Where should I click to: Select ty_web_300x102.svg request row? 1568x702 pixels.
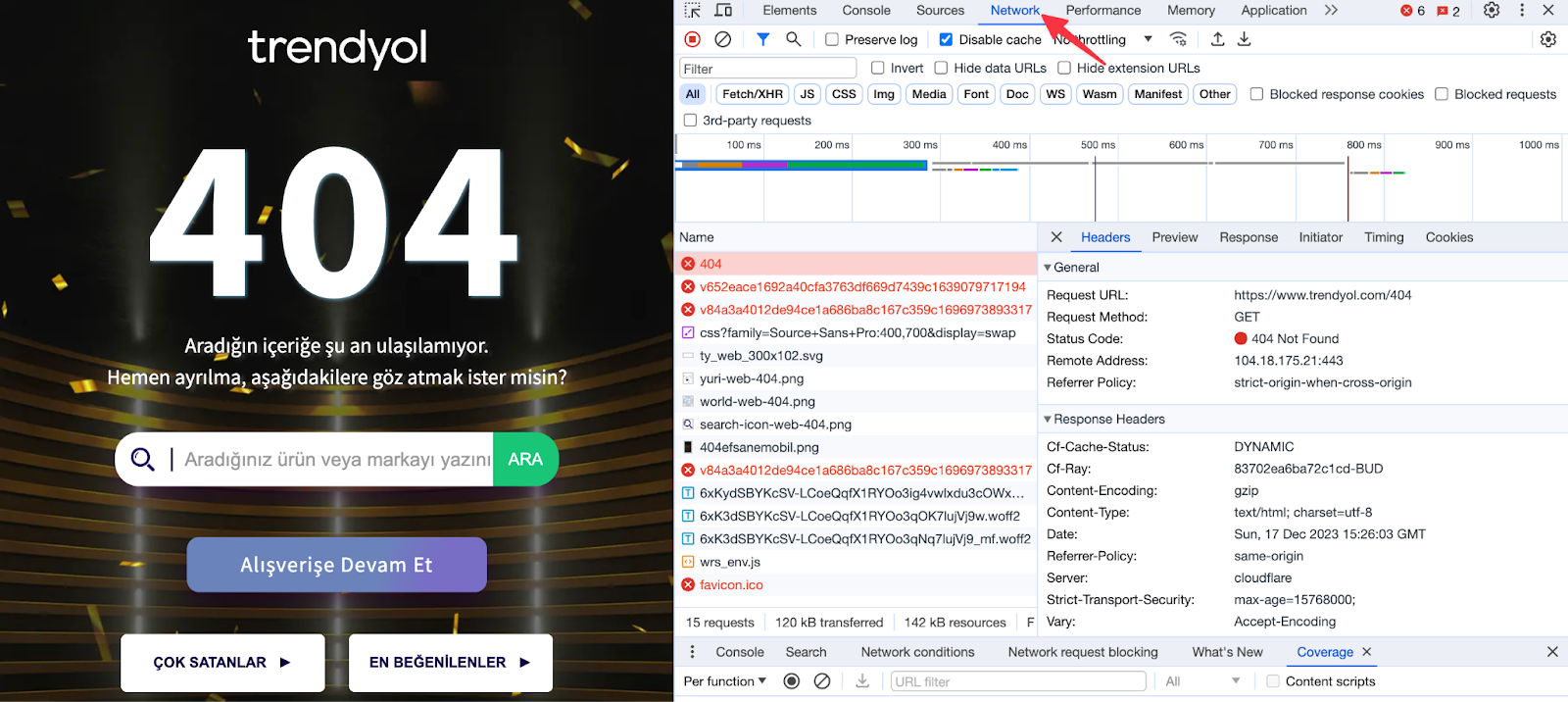point(857,356)
